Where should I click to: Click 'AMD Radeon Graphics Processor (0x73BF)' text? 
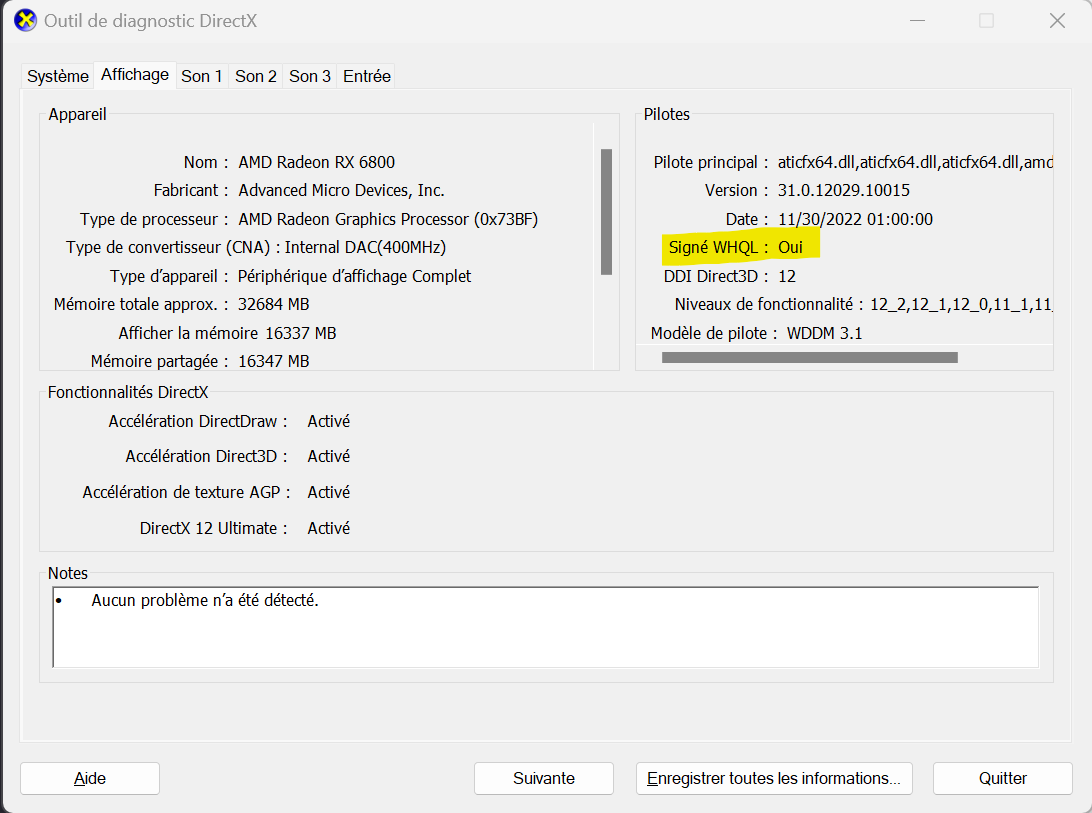[x=388, y=219]
